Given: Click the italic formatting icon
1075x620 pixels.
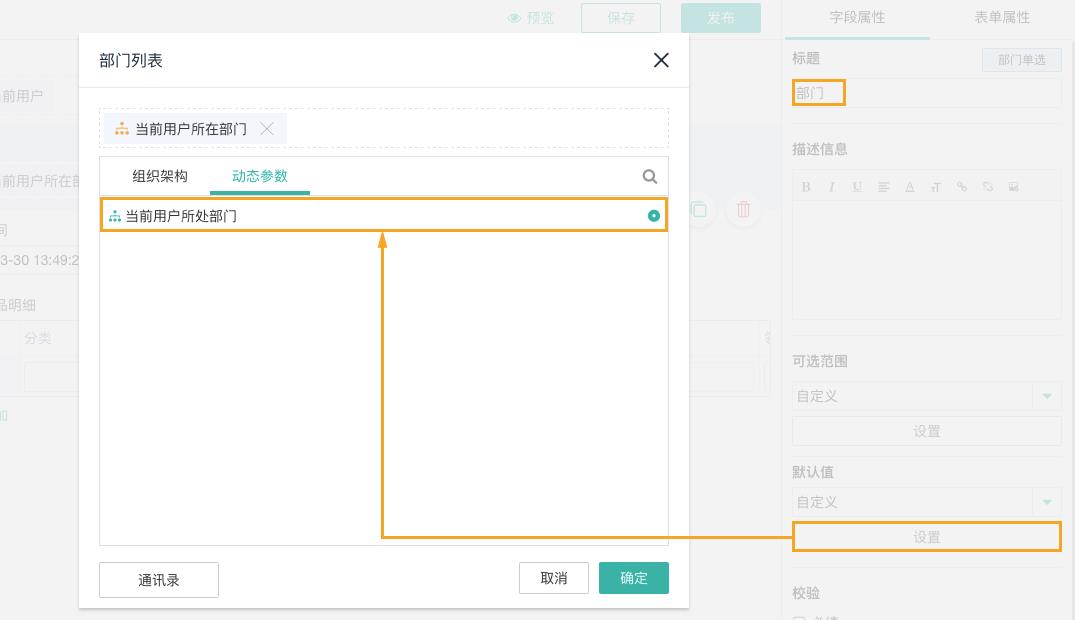Looking at the screenshot, I should click(x=831, y=187).
